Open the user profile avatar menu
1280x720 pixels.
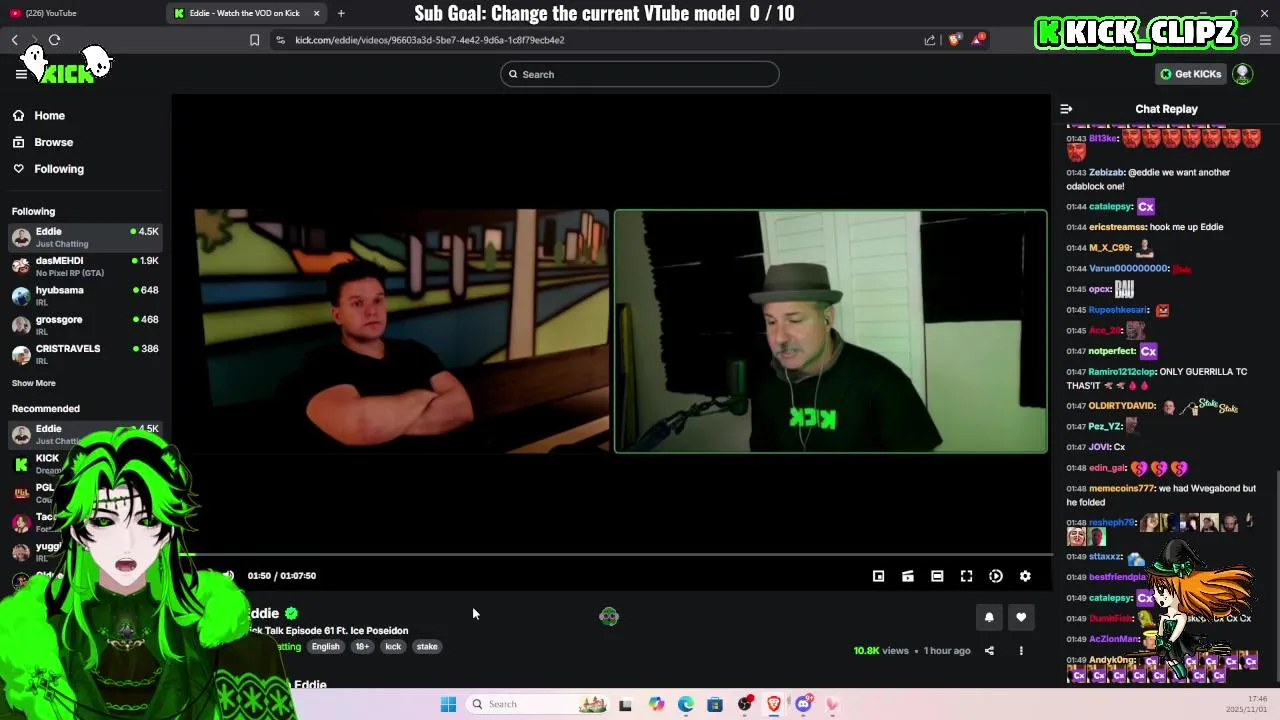(1243, 74)
